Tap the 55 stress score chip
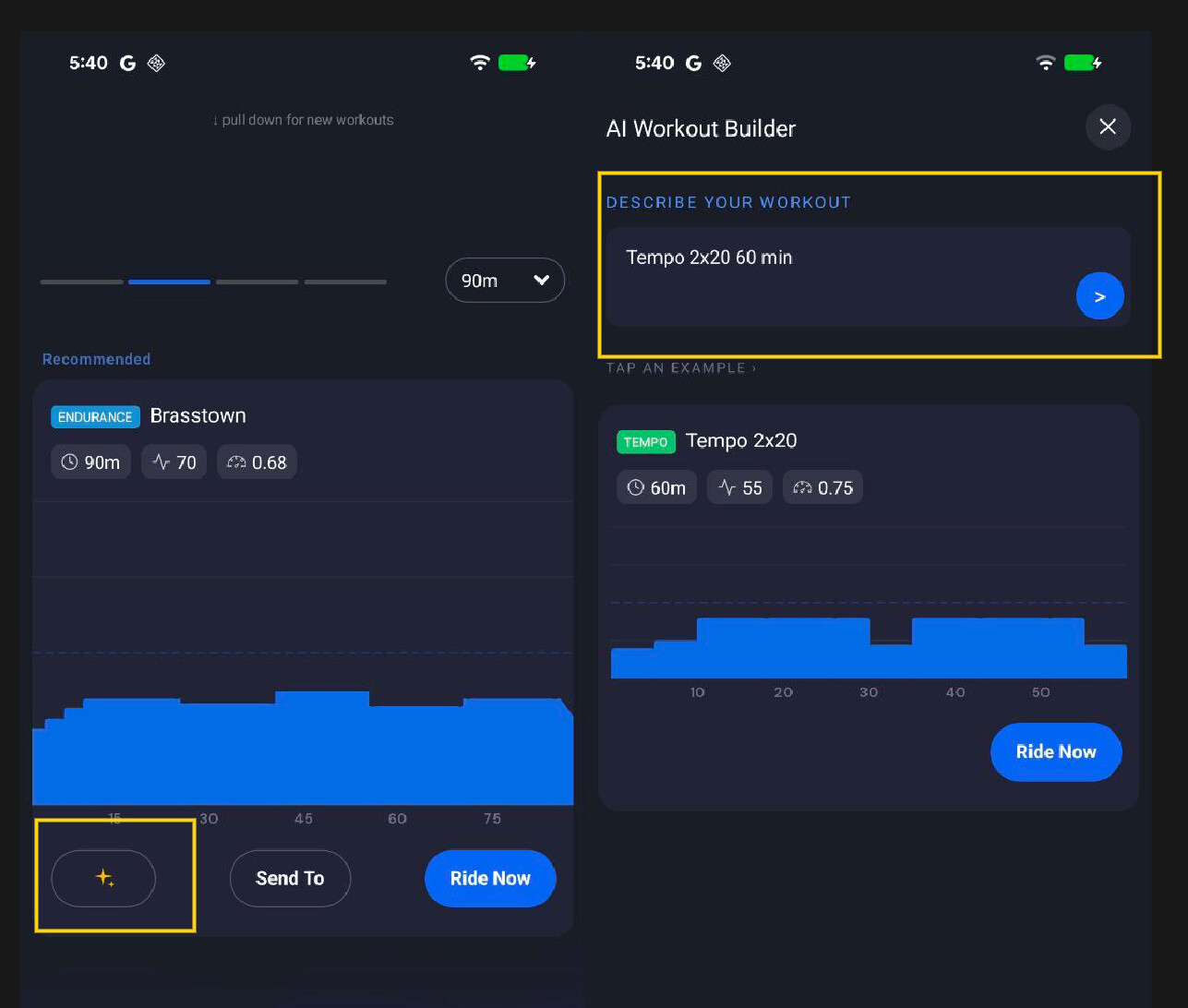 pyautogui.click(x=740, y=487)
